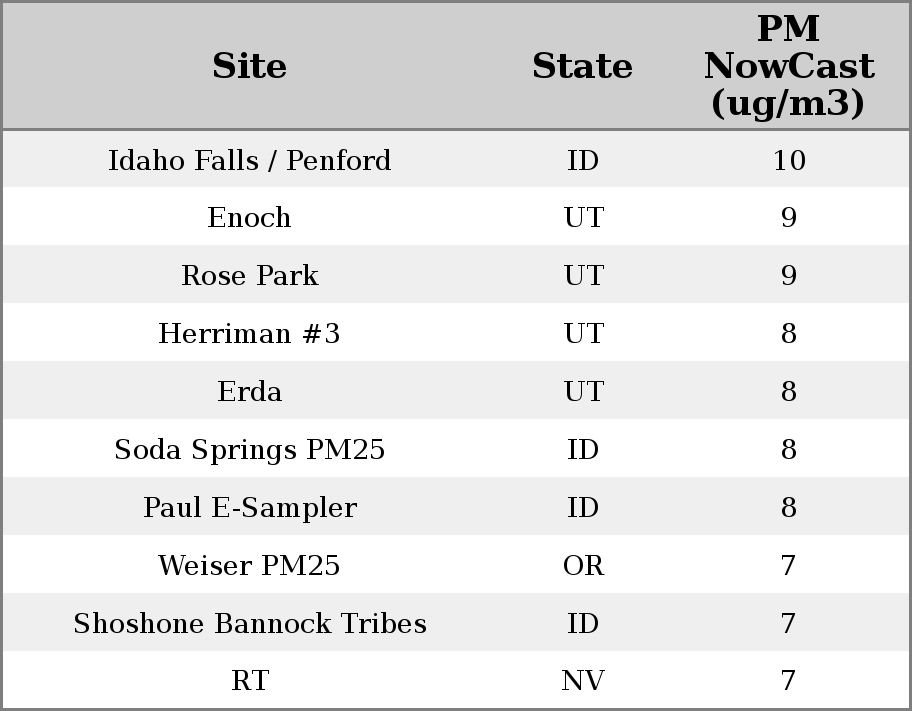Screen dimensions: 912x711
Task: Click the UT state cell for Erda
Action: pos(583,392)
